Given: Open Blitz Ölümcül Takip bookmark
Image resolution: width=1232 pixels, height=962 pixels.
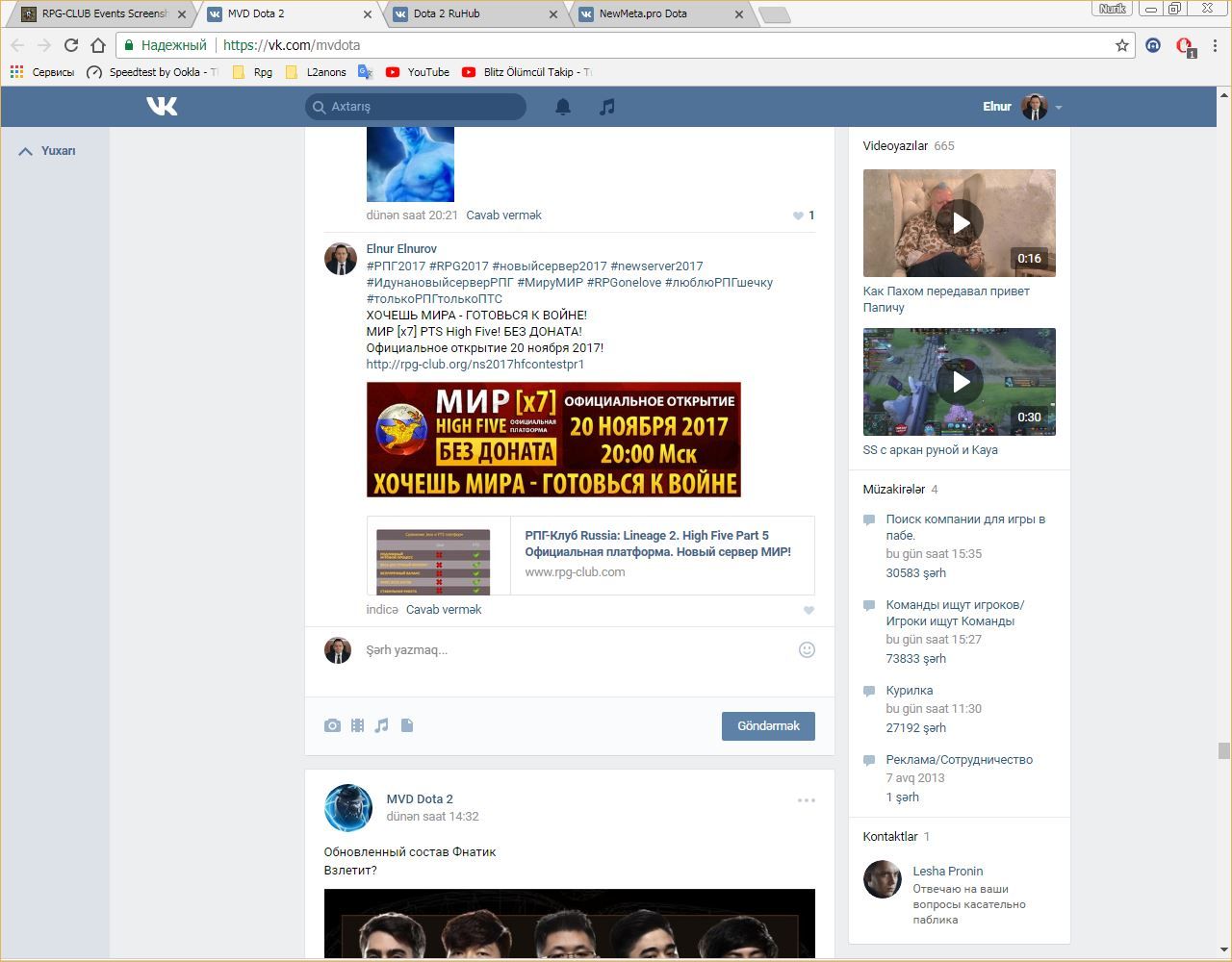Looking at the screenshot, I should [526, 72].
